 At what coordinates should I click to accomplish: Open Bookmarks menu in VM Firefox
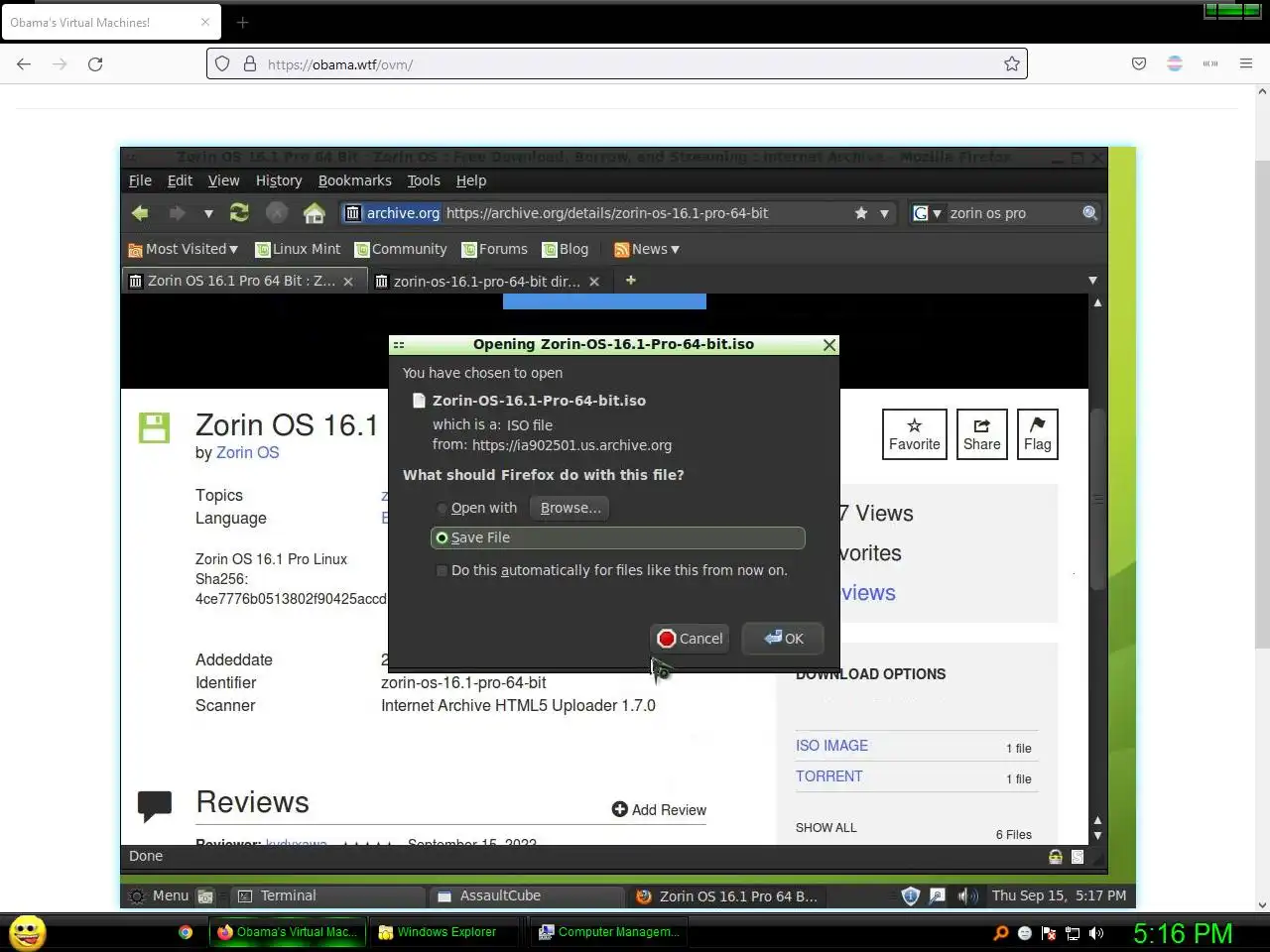click(x=355, y=180)
